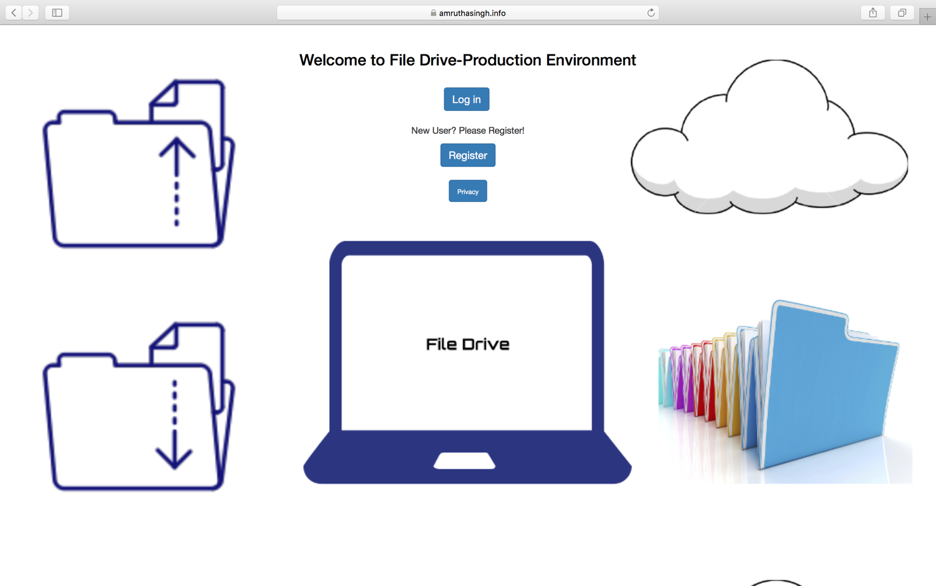Open the Safari sidebar panel
The width and height of the screenshot is (936, 586).
(57, 13)
